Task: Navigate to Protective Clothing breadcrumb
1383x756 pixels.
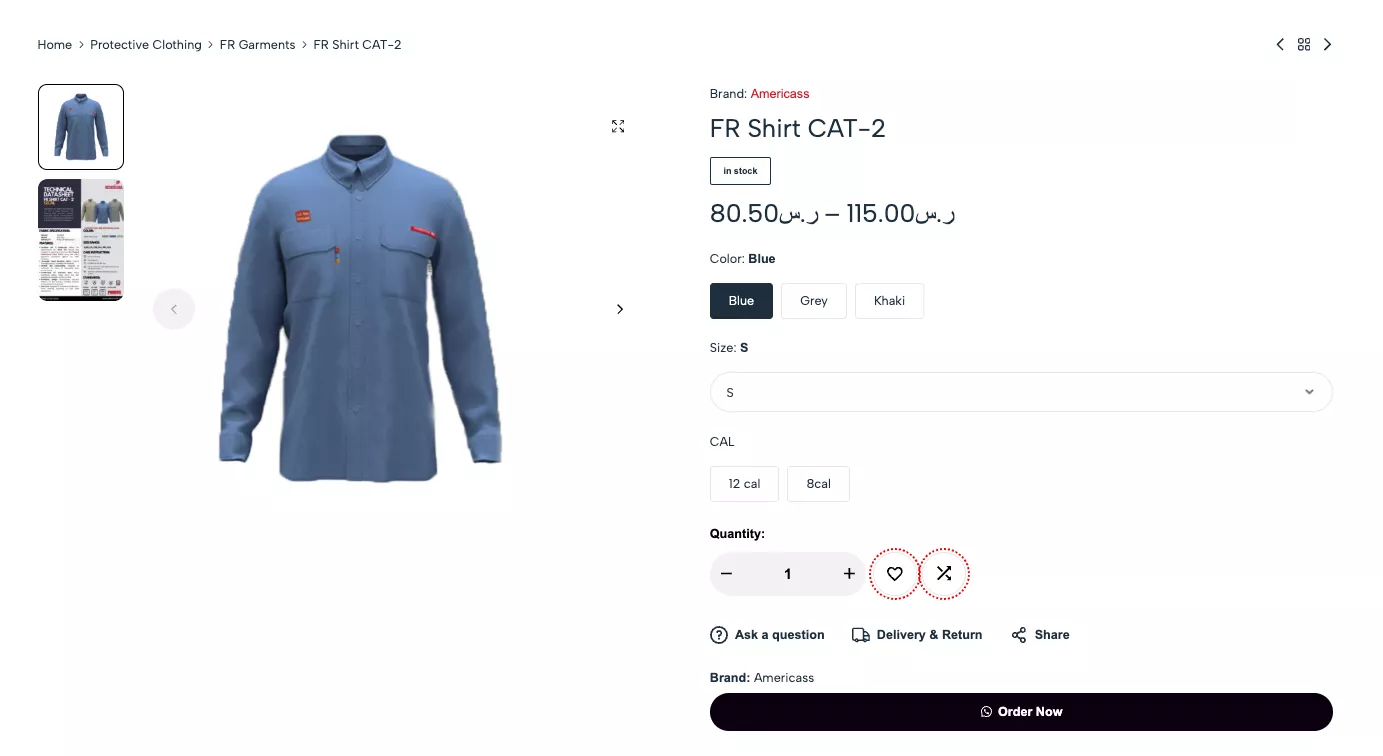Action: [146, 45]
